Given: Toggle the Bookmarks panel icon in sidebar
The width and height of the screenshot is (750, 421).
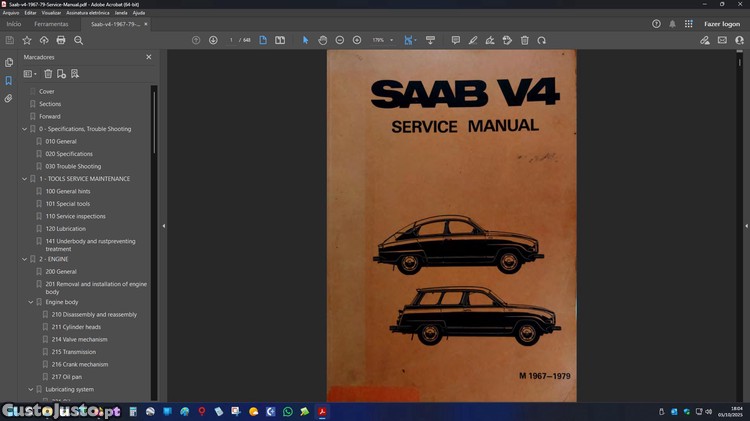Looking at the screenshot, I should point(9,81).
